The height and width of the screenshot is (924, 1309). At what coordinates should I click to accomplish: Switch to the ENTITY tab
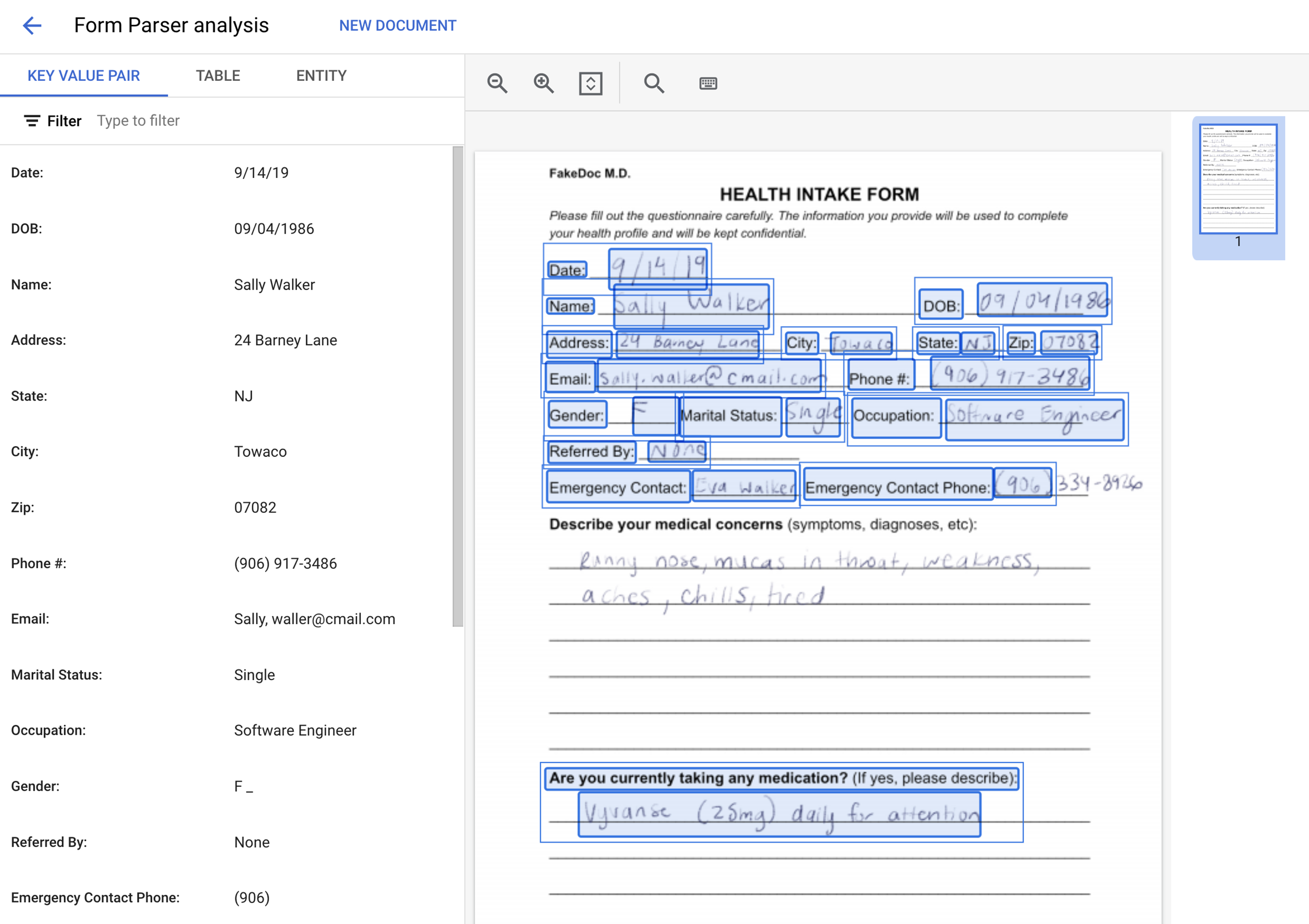point(321,76)
